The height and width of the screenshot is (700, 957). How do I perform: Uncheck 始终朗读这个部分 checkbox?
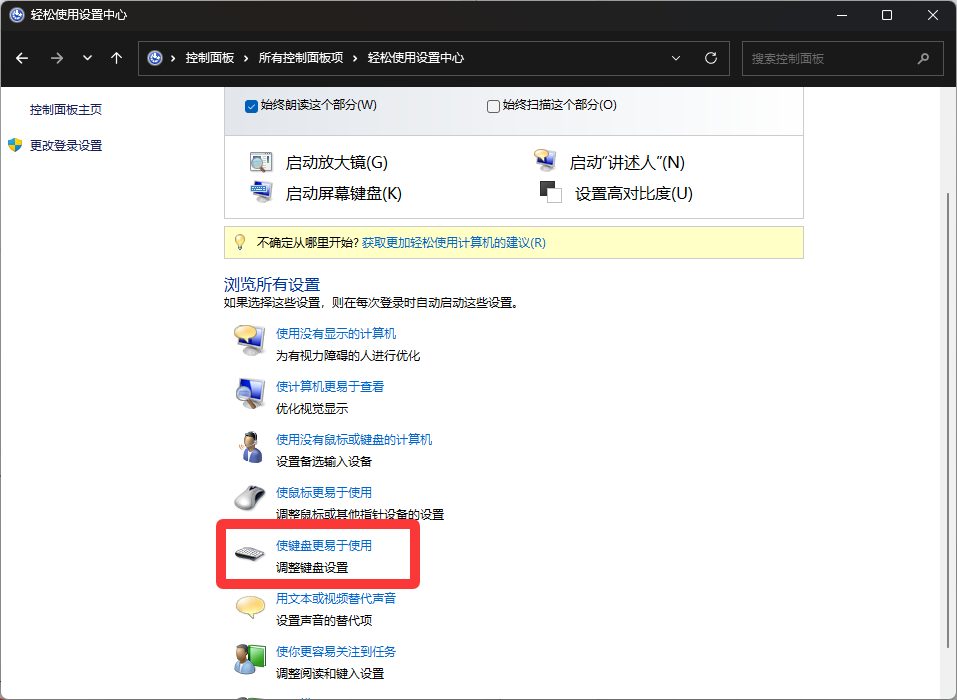pos(252,106)
